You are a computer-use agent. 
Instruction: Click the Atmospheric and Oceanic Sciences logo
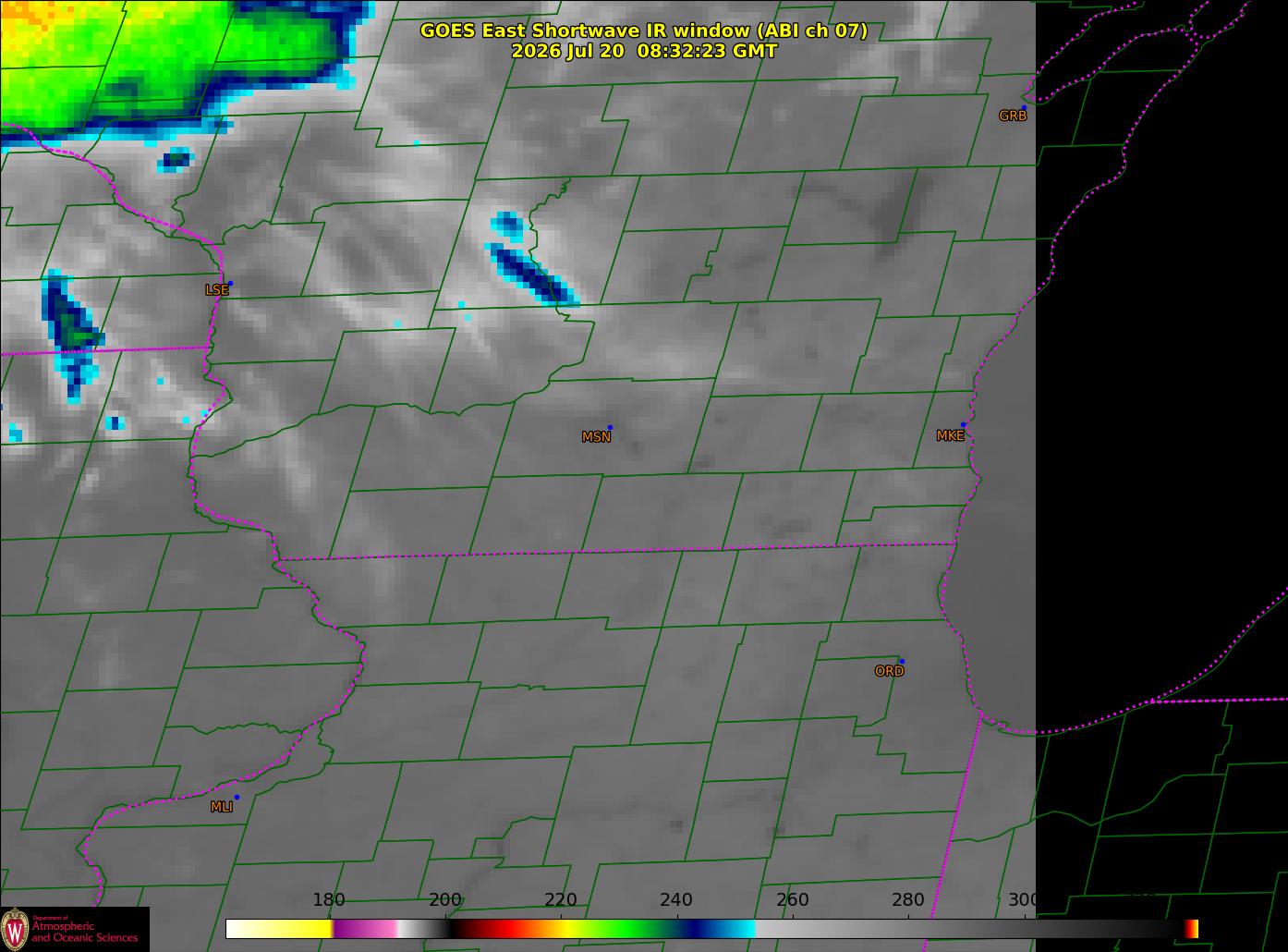pyautogui.click(x=75, y=929)
